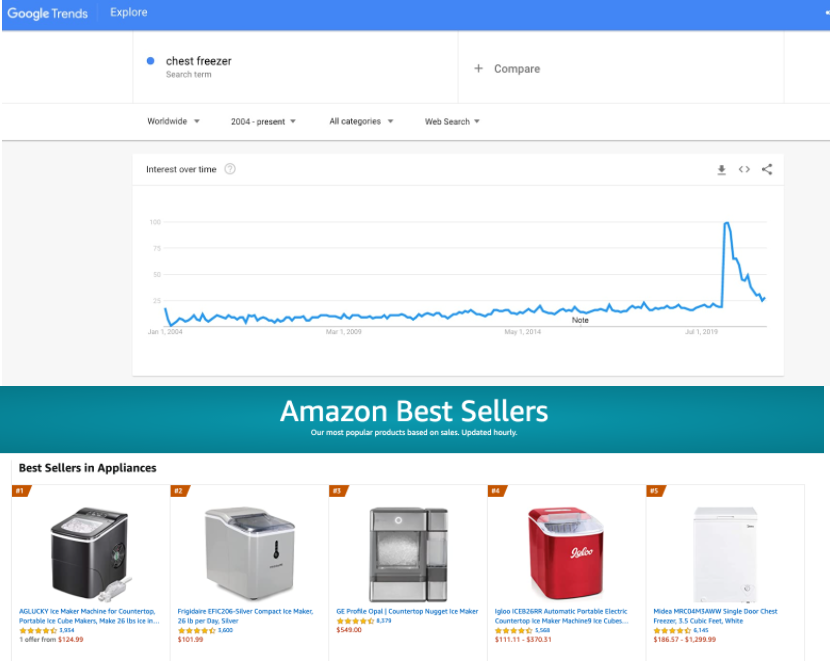Open the AGLUCKY Ice Maker Machine product link
Screen dimensions: 830x664
(89, 616)
